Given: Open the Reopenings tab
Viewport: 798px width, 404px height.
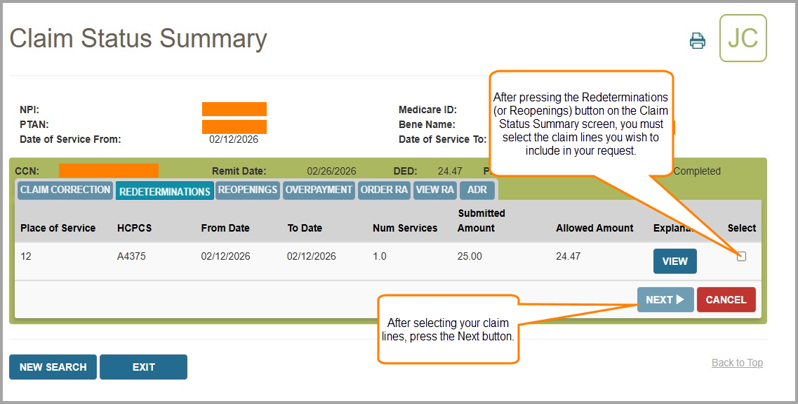Looking at the screenshot, I should coord(248,190).
